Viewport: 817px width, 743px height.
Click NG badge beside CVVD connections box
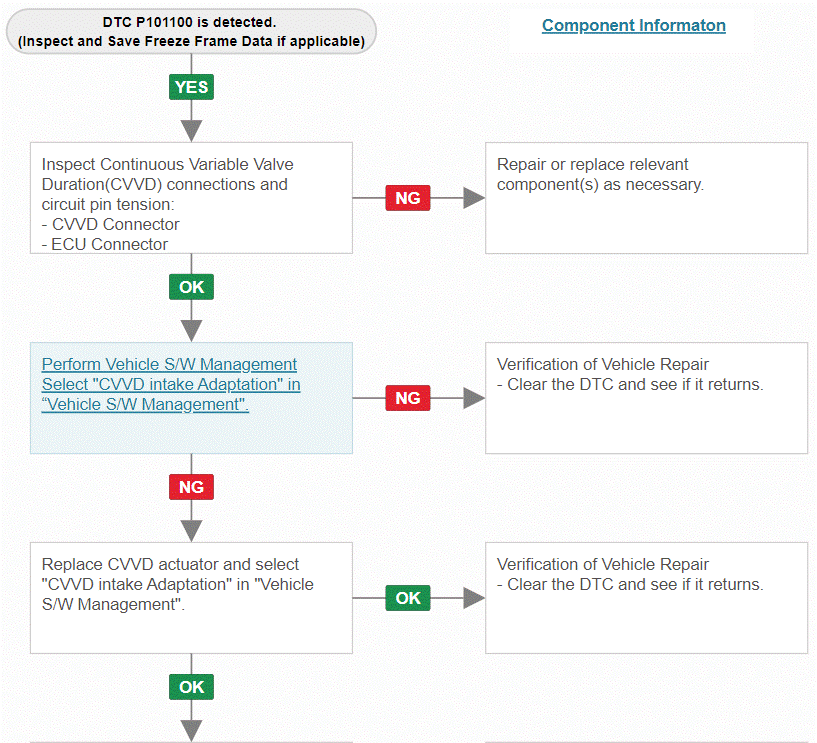(x=408, y=198)
